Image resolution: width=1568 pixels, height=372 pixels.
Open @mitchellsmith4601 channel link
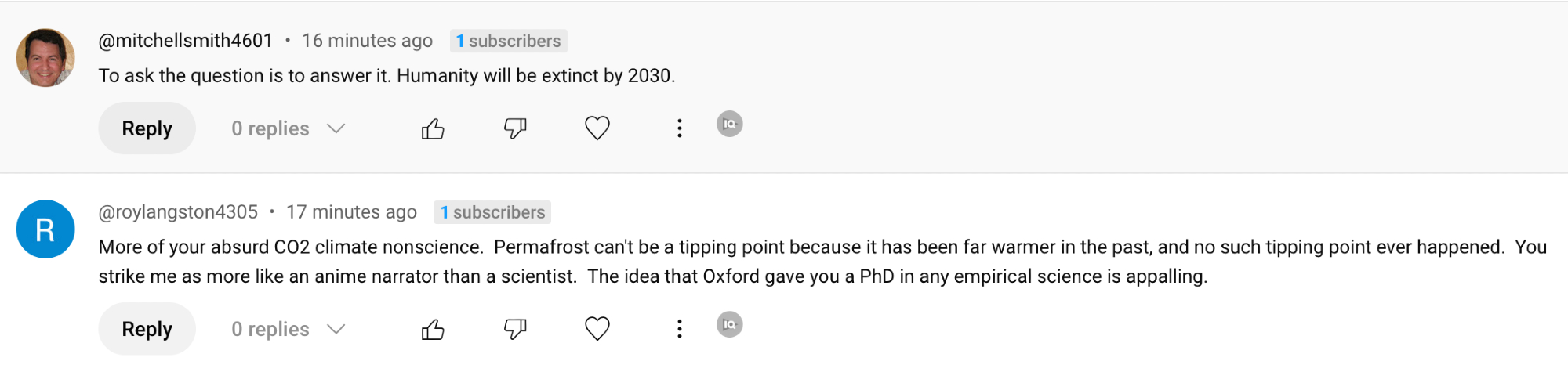186,41
